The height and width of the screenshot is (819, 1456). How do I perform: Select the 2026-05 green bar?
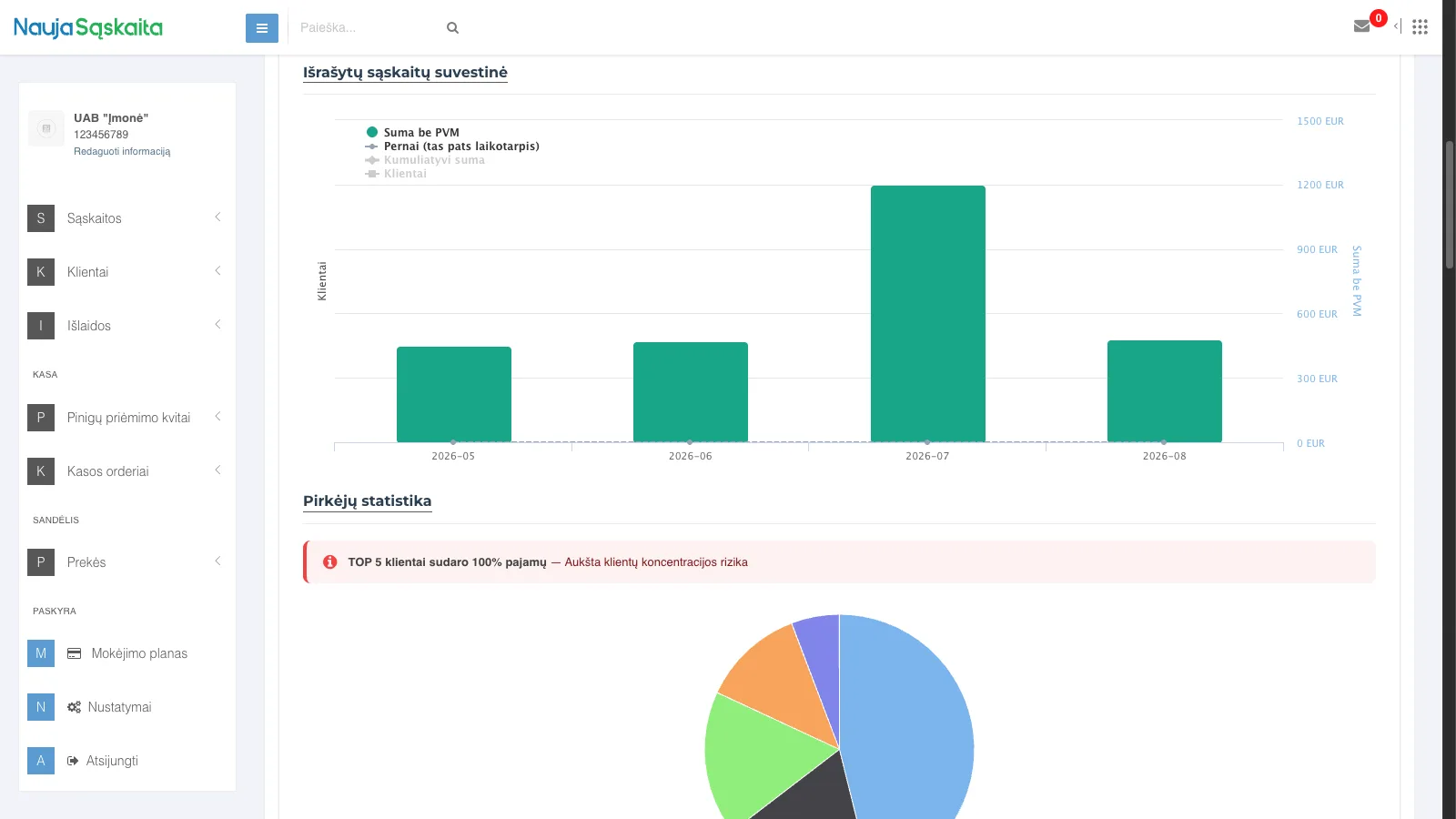(x=454, y=395)
